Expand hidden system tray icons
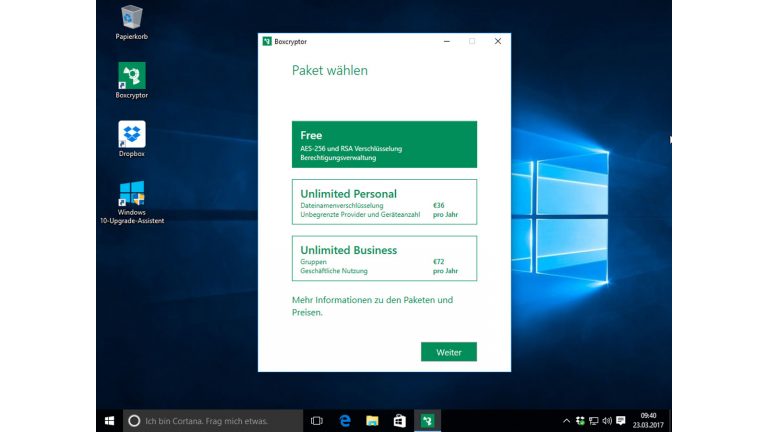 click(566, 421)
